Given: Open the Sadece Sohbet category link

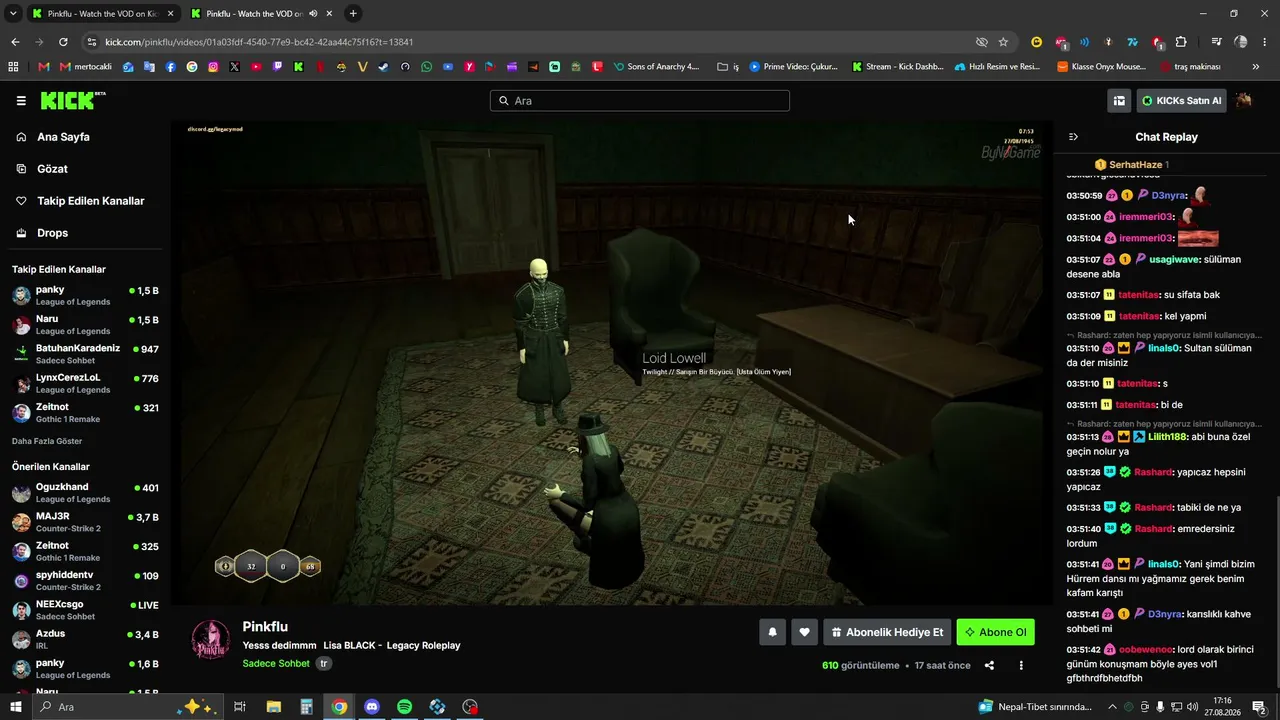Looking at the screenshot, I should click(x=276, y=663).
